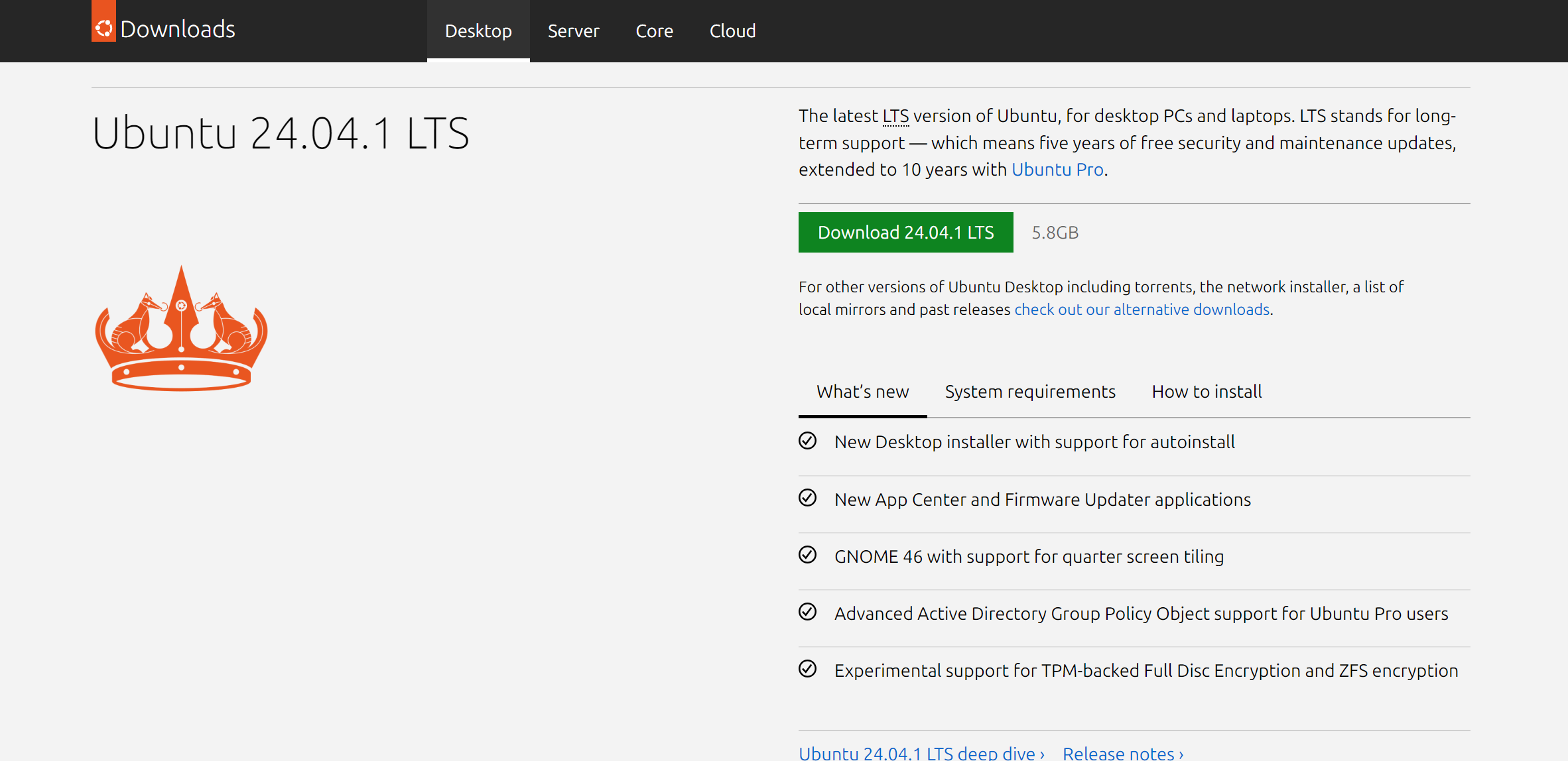The height and width of the screenshot is (761, 1568).
Task: Click checkmark icon beside TPM-backed encryption item
Action: point(808,669)
